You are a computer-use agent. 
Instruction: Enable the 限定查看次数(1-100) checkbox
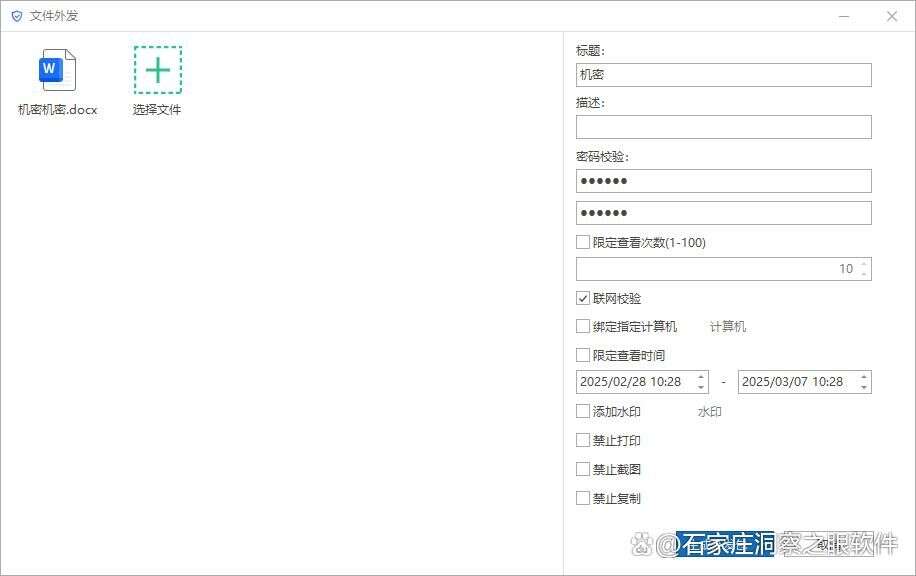[582, 241]
